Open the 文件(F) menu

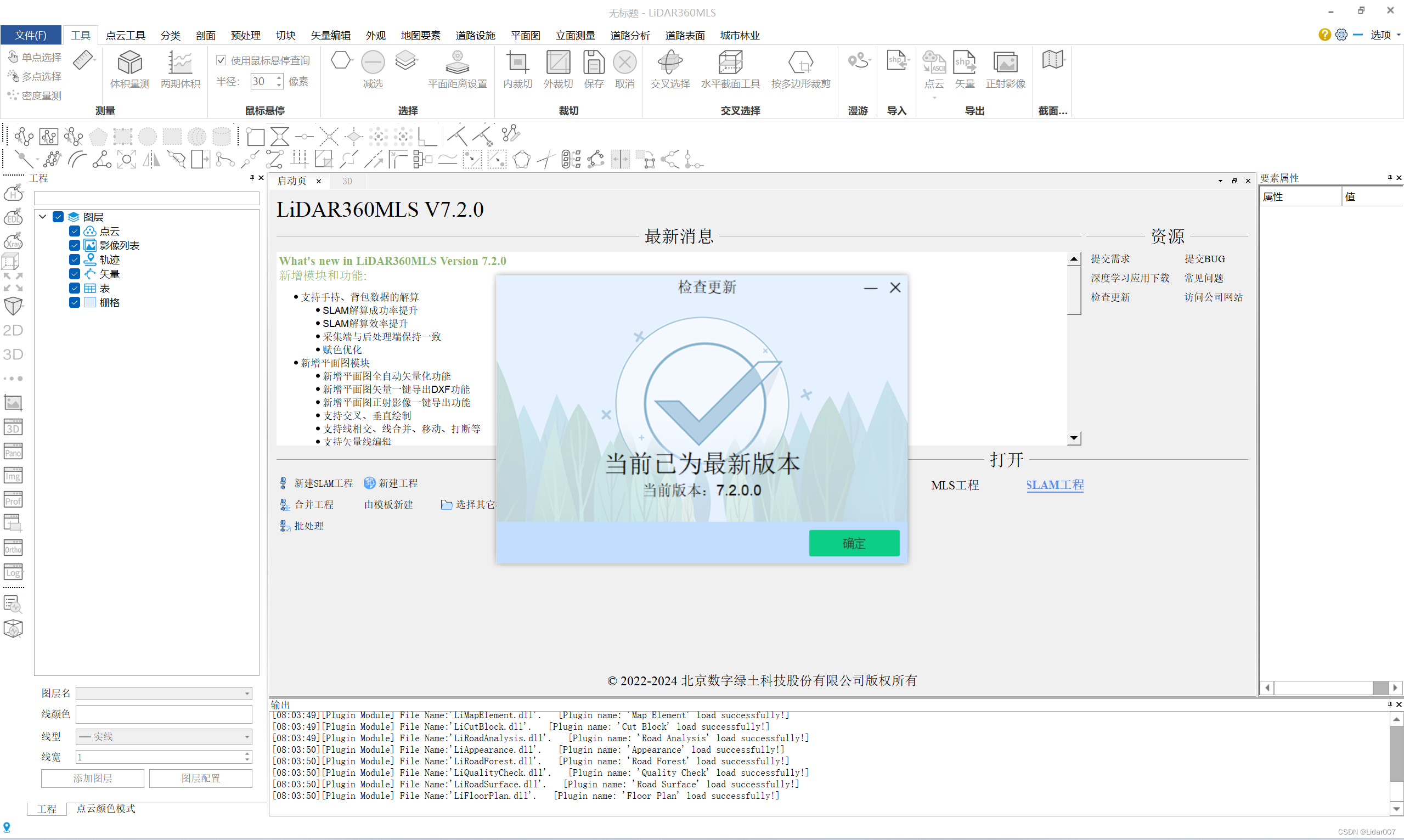[x=31, y=35]
